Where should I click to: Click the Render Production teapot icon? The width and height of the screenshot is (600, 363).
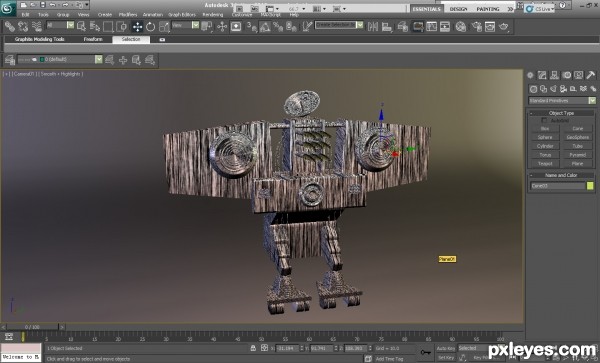click(504, 26)
